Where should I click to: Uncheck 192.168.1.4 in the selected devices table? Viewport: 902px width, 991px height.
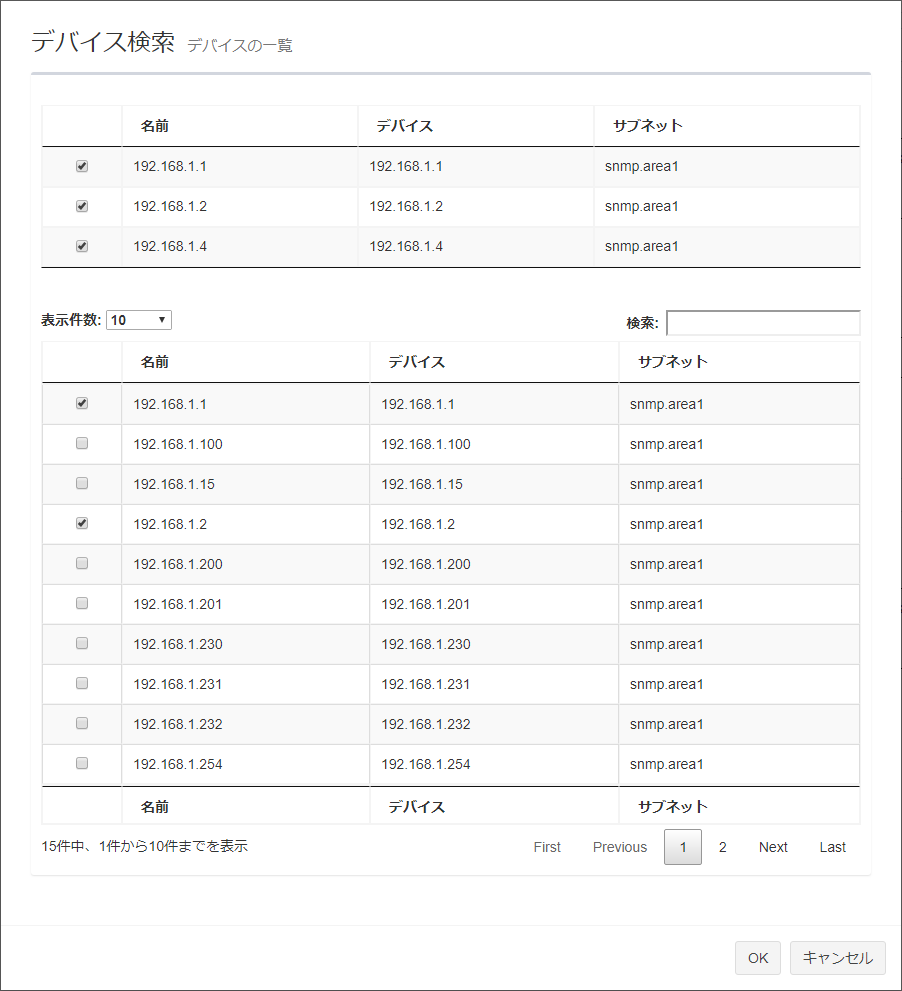coord(82,246)
